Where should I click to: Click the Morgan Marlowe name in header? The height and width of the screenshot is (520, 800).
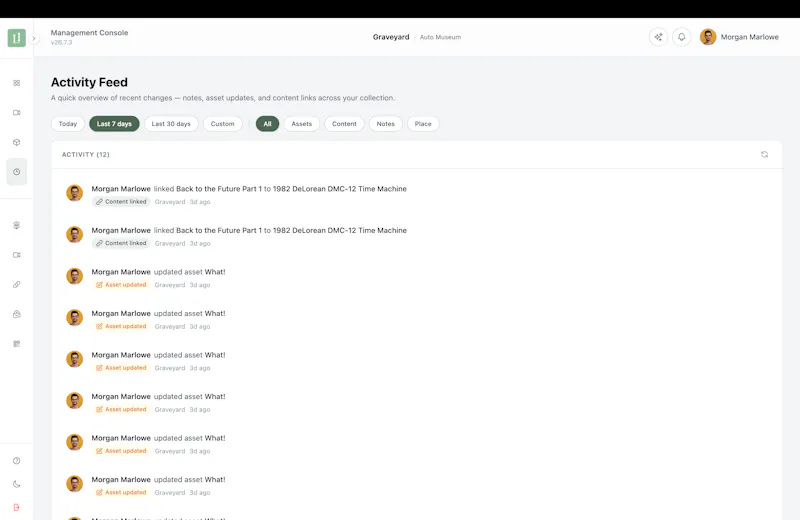coord(749,37)
